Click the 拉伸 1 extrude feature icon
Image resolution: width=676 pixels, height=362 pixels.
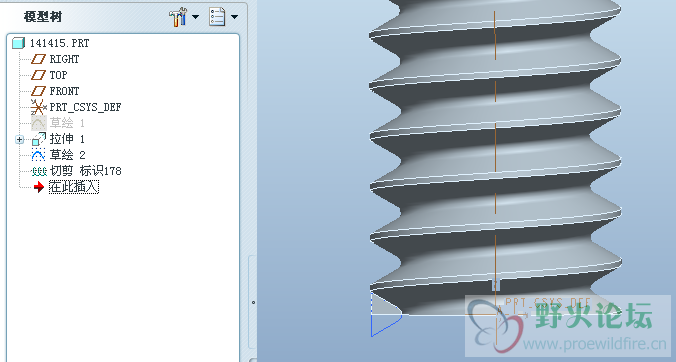click(38, 139)
